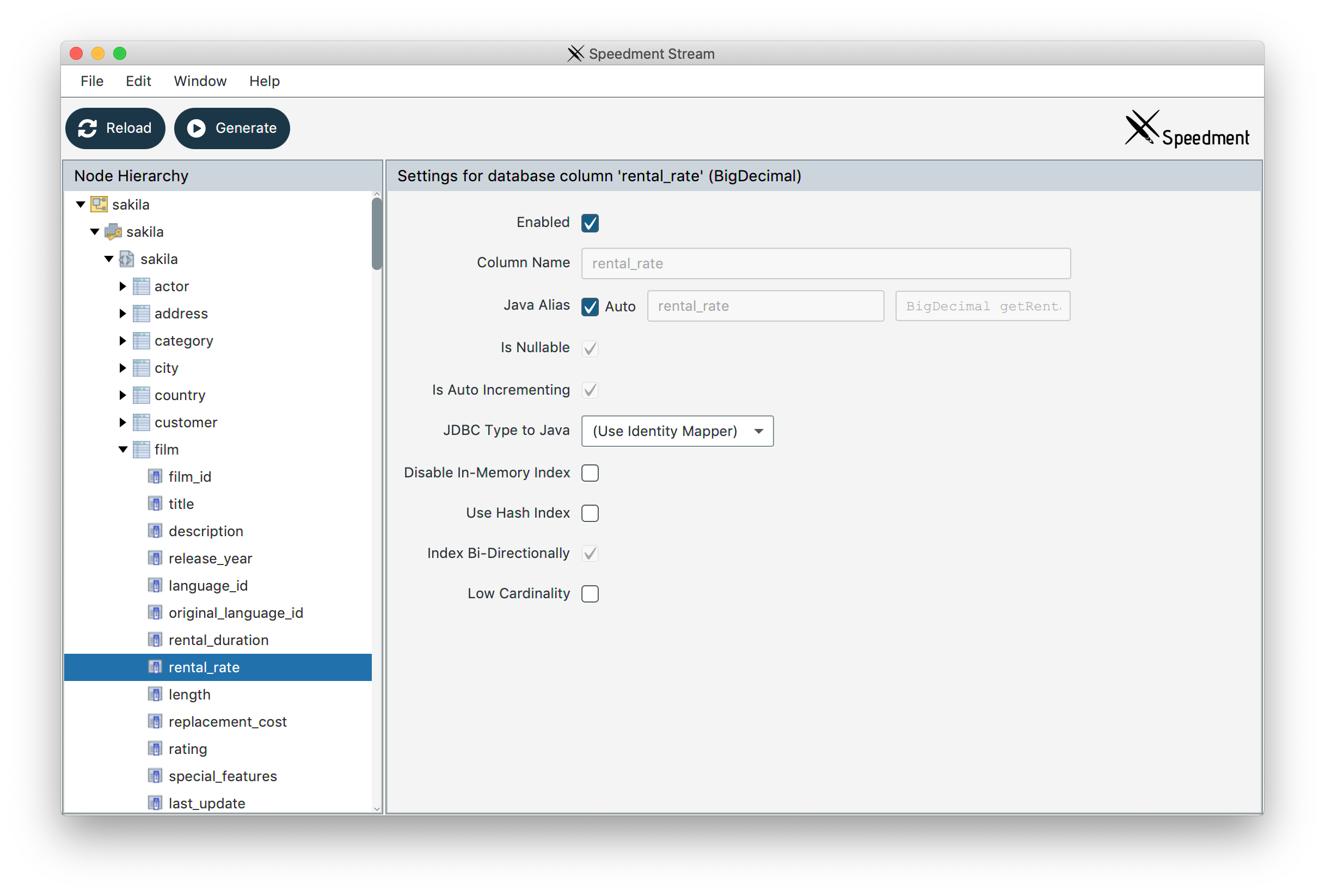Open the JDBC Type to Java dropdown
This screenshot has width=1325, height=896.
[677, 431]
